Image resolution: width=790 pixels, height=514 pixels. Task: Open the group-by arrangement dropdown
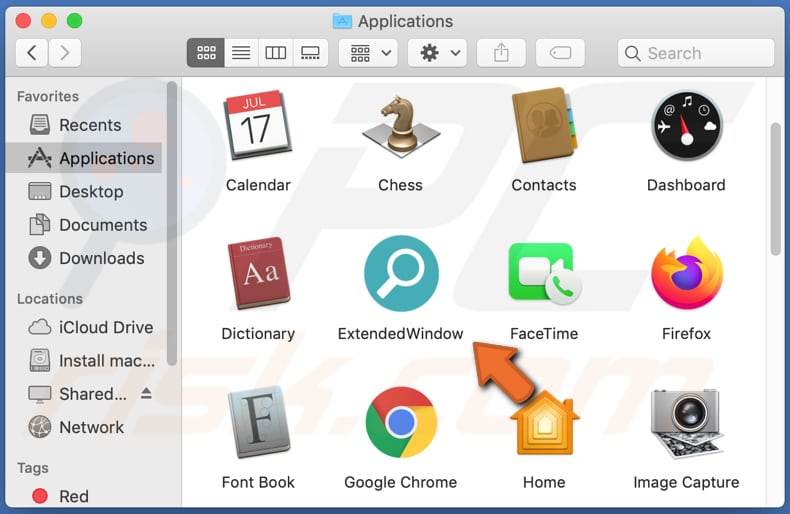click(x=368, y=53)
